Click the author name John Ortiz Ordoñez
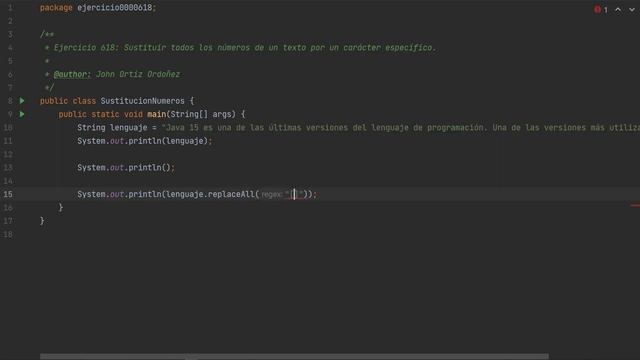Image resolution: width=640 pixels, height=360 pixels. [138, 74]
